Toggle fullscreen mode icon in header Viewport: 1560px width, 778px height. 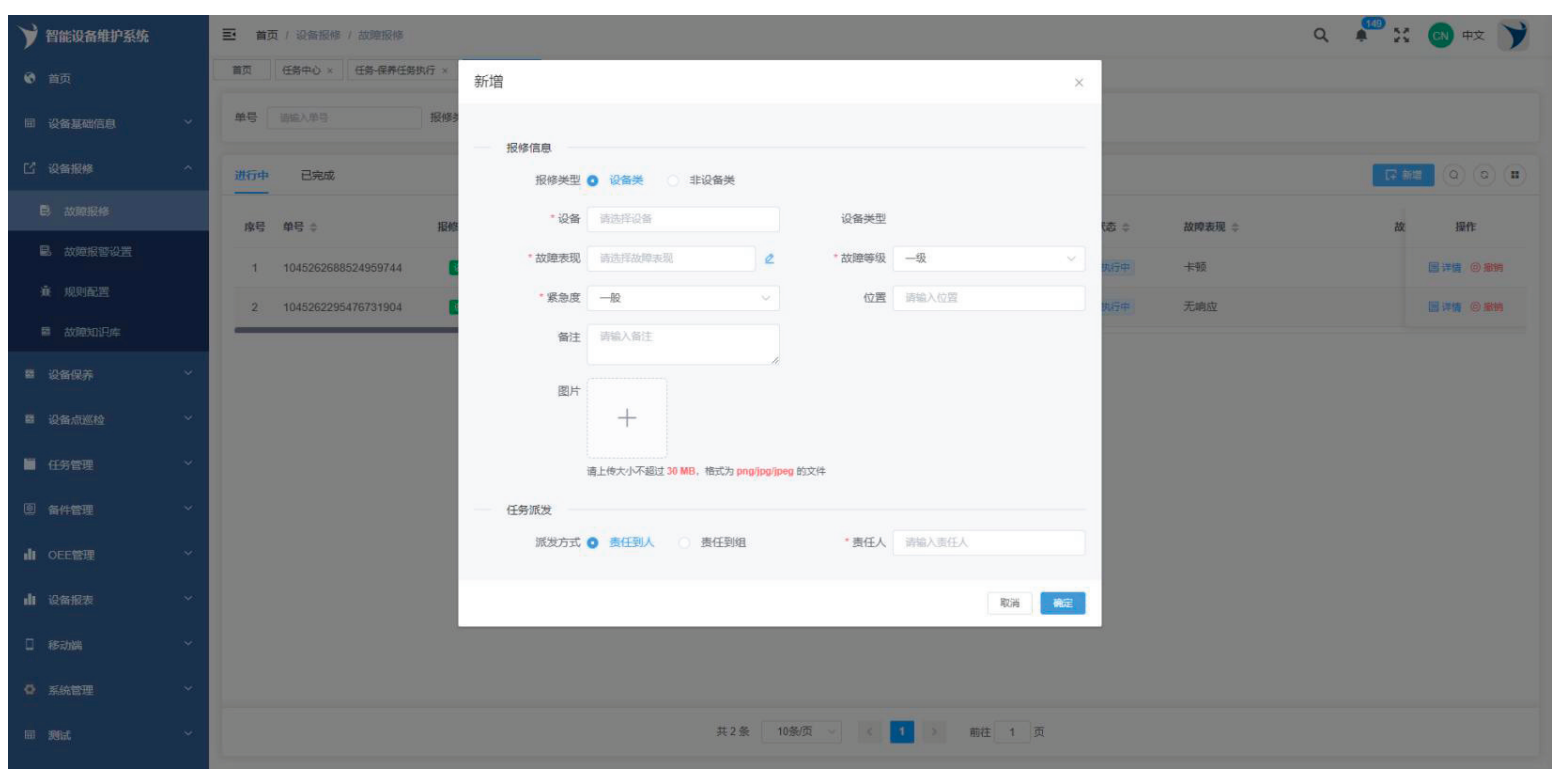tap(1401, 36)
